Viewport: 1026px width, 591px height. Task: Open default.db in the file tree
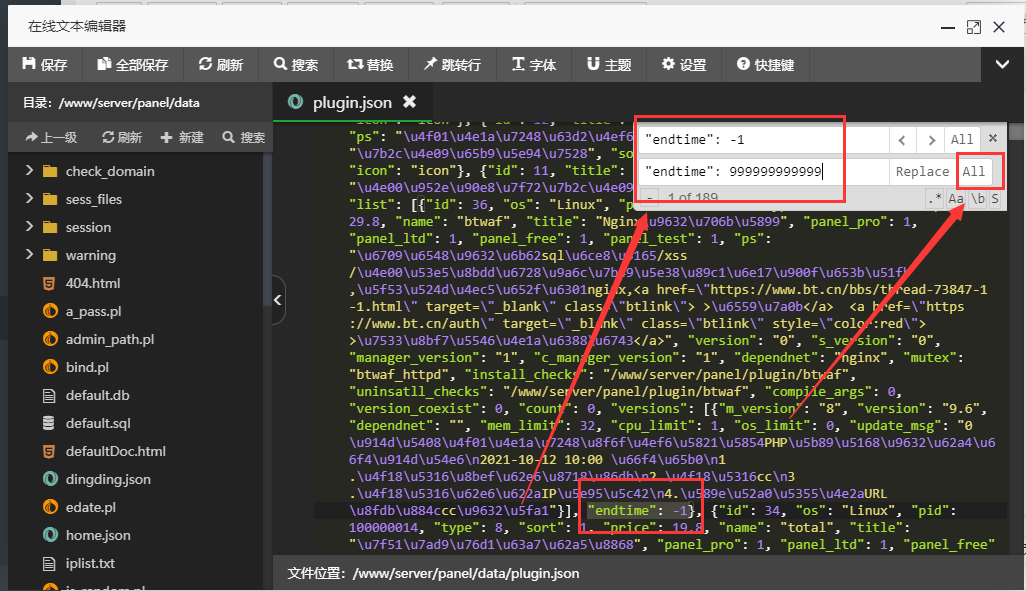pyautogui.click(x=97, y=395)
